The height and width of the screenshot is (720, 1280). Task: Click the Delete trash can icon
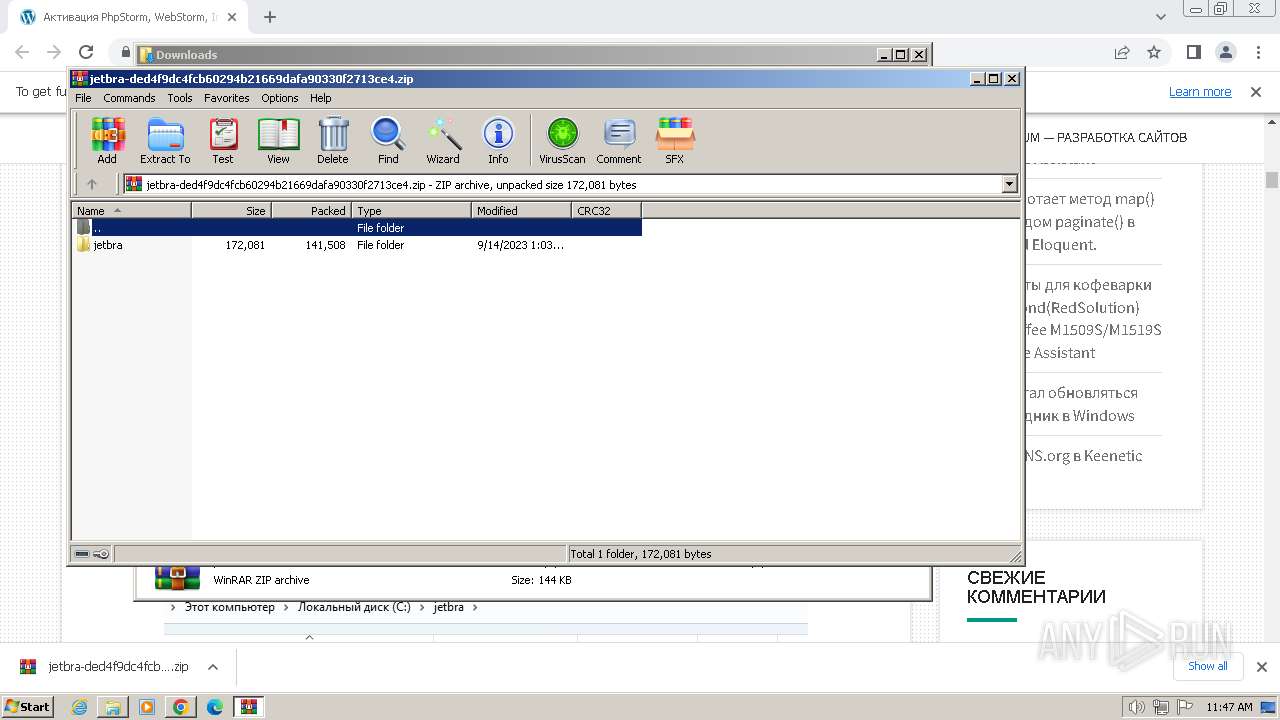point(333,141)
